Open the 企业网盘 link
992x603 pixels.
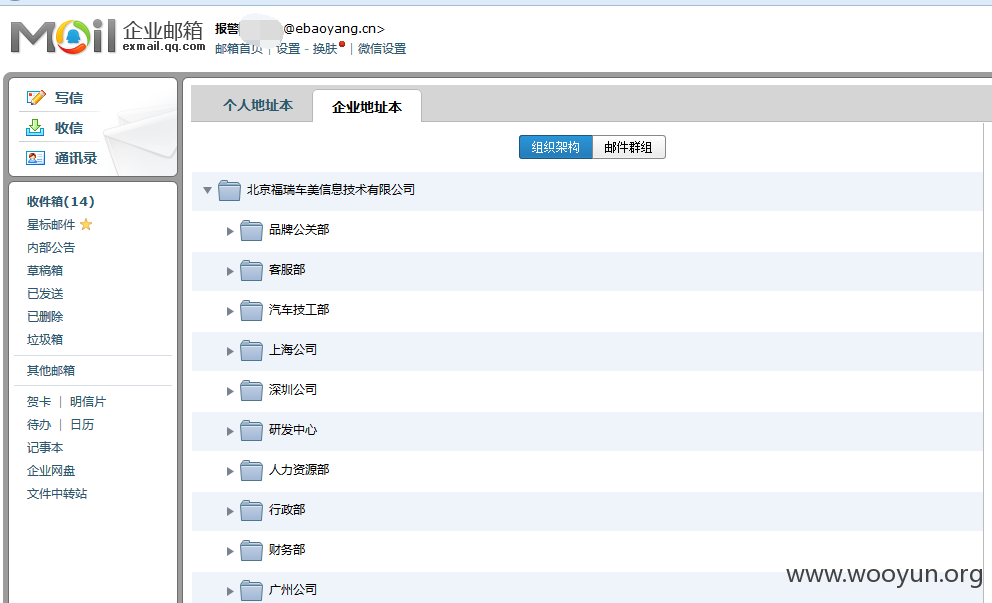51,471
